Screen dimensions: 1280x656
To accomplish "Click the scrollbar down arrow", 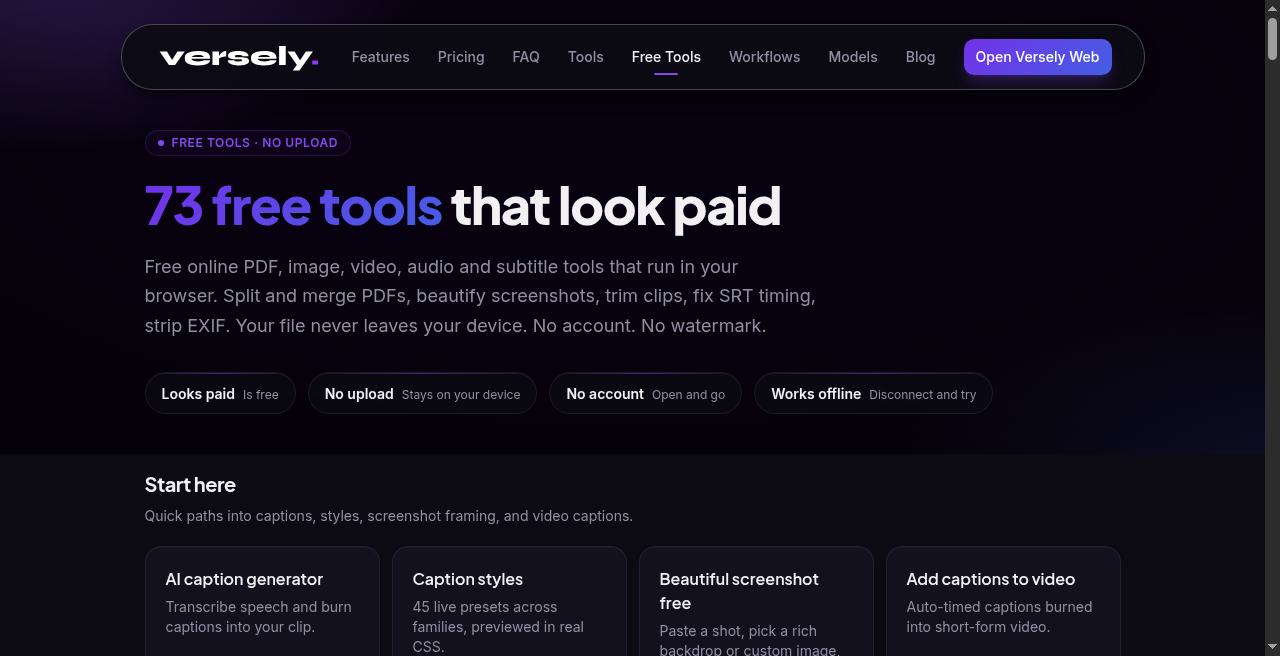I will [1272, 649].
